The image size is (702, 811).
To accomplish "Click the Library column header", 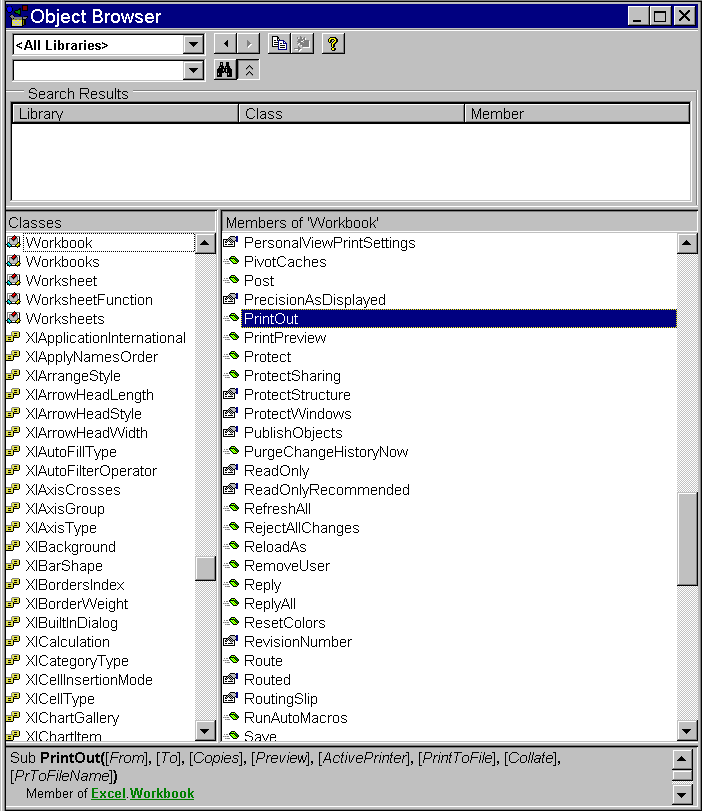I will coord(125,114).
